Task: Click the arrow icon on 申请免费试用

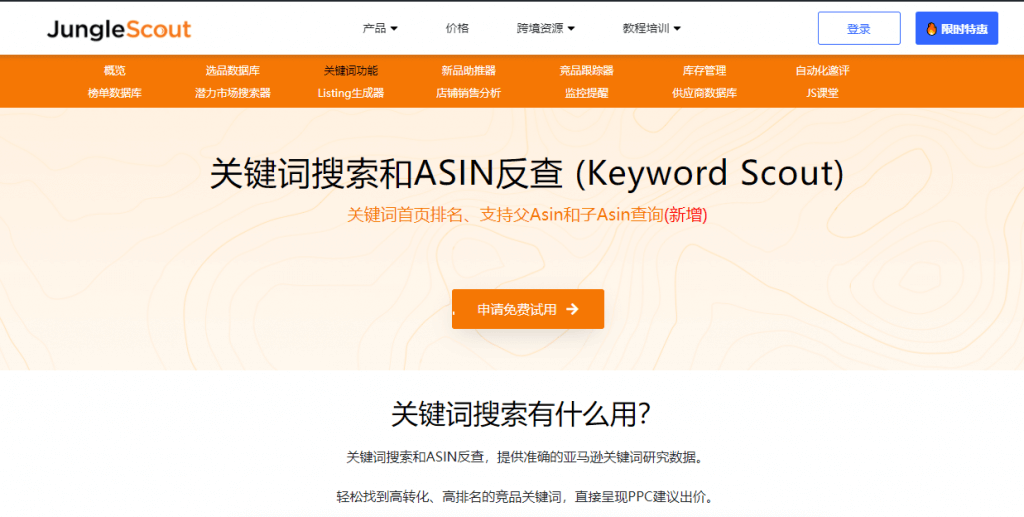Action: coord(573,309)
